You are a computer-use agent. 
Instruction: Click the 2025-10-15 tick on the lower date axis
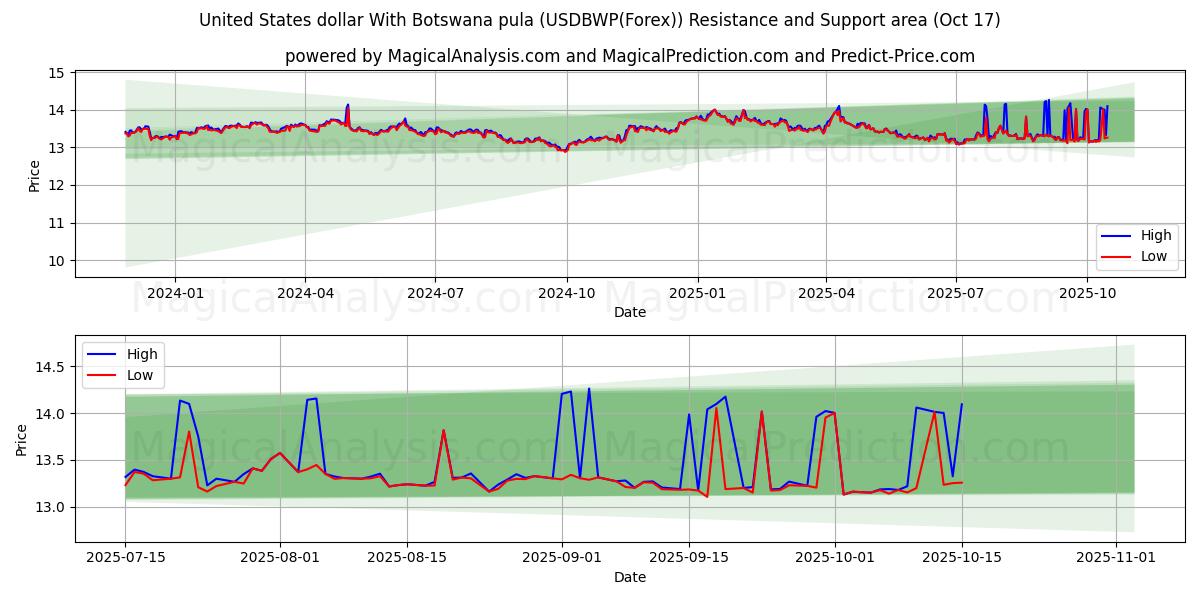point(962,558)
